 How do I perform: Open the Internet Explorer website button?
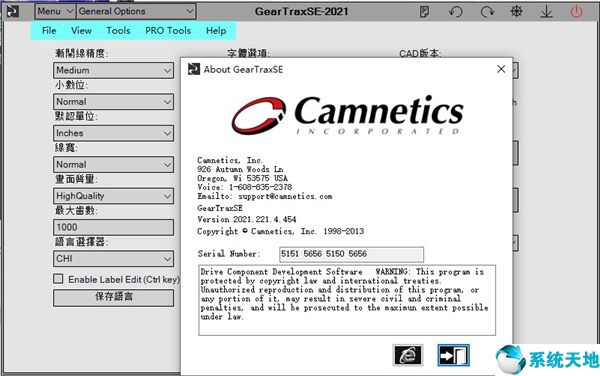(408, 355)
